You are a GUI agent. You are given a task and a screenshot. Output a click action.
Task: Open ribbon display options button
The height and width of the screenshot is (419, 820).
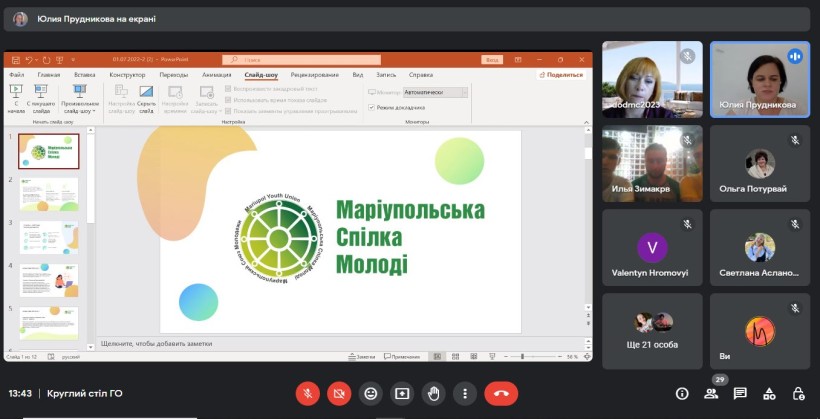[x=518, y=60]
